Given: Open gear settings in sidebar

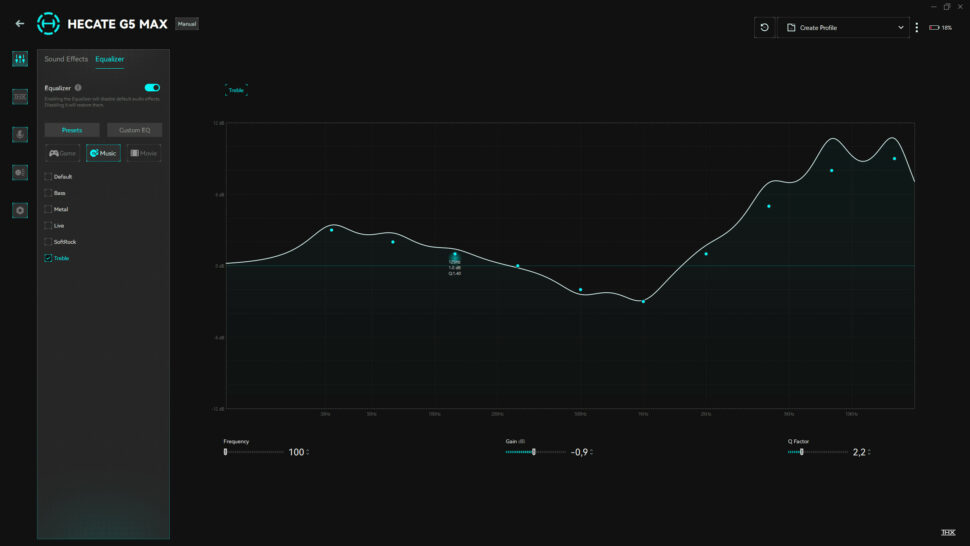Looking at the screenshot, I should pyautogui.click(x=20, y=210).
